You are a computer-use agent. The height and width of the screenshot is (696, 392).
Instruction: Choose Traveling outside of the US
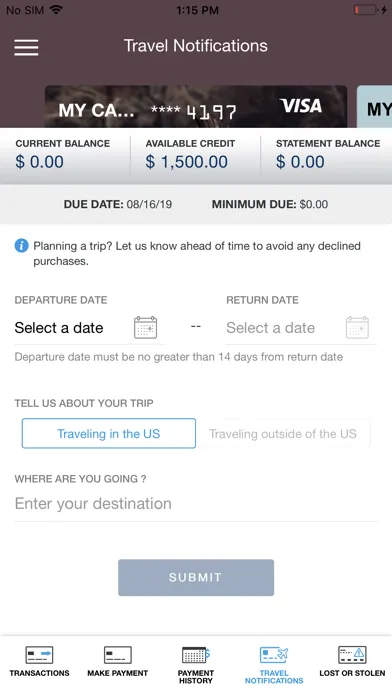point(283,433)
